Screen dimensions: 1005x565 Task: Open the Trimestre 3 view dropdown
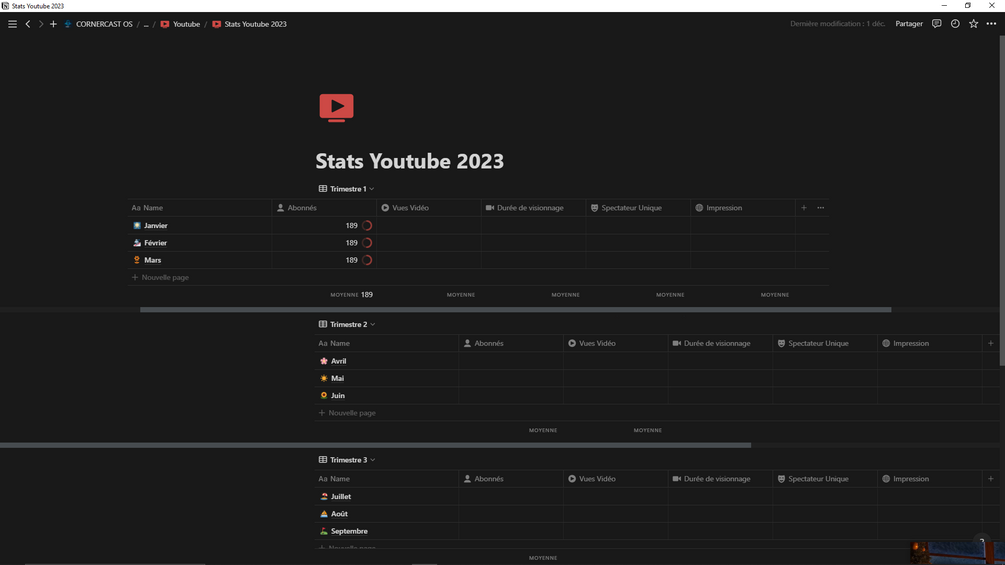pos(347,460)
